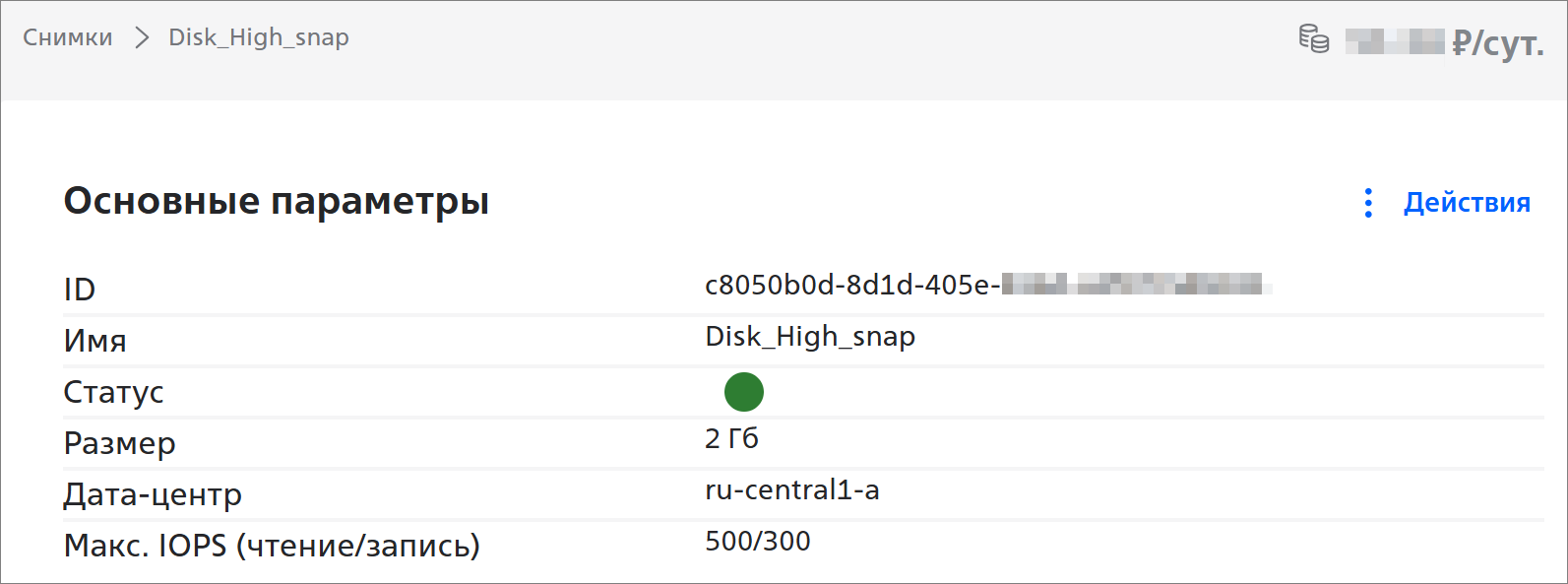The width and height of the screenshot is (1568, 584).
Task: Open the Действия actions link
Action: tap(1467, 202)
